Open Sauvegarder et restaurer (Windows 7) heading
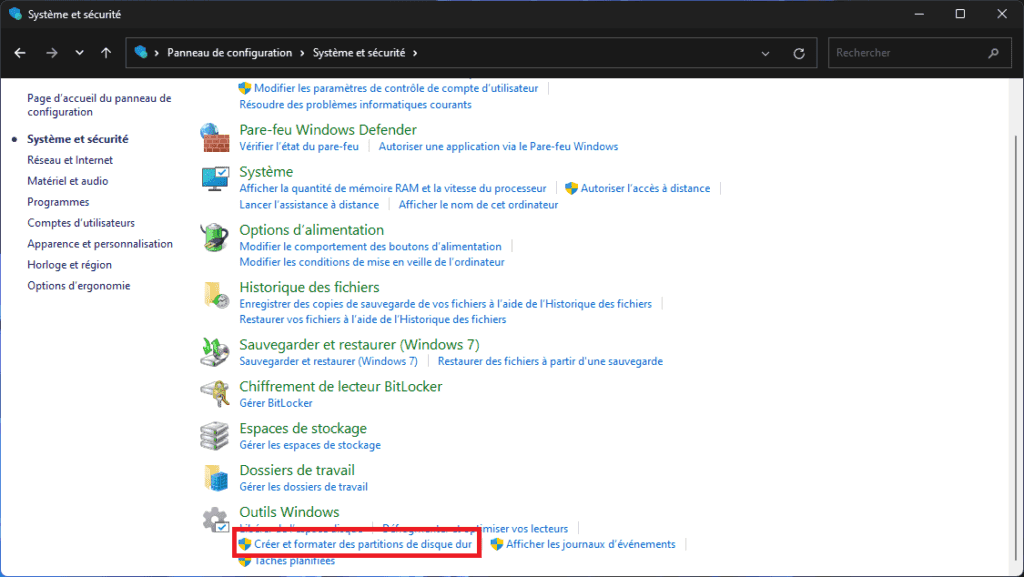This screenshot has width=1024, height=577. (x=359, y=345)
